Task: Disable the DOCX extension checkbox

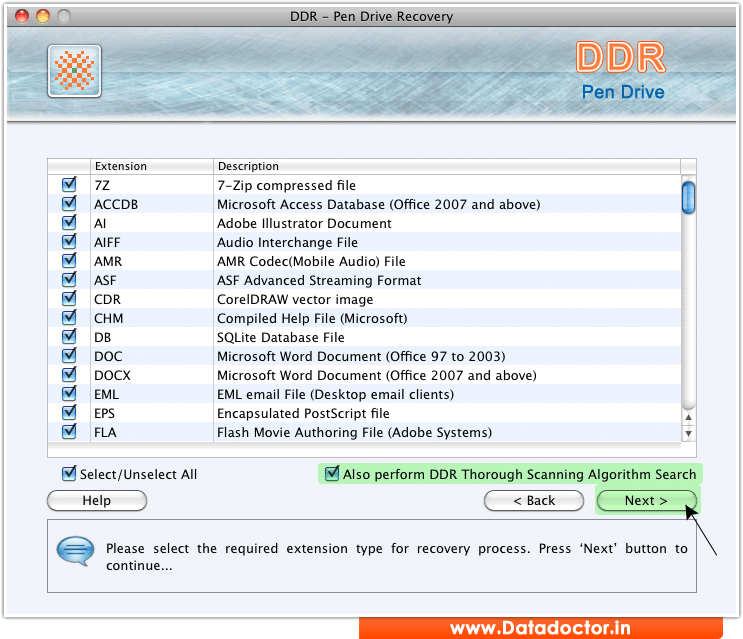Action: point(69,374)
